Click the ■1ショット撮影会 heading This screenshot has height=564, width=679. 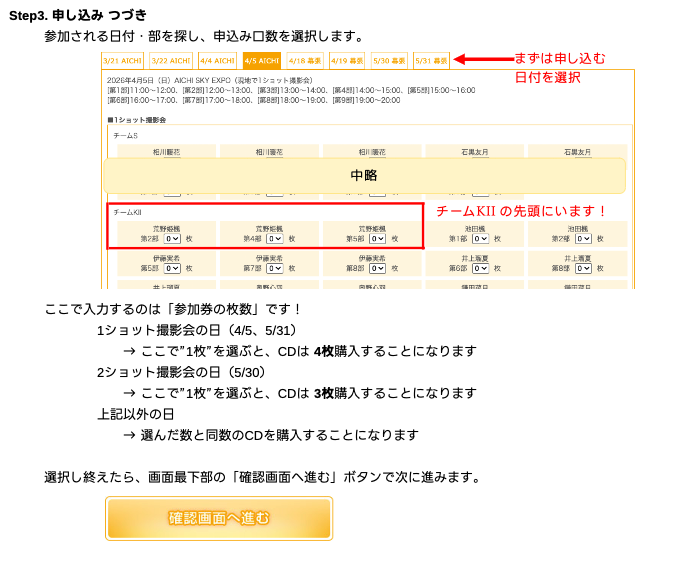(x=136, y=120)
